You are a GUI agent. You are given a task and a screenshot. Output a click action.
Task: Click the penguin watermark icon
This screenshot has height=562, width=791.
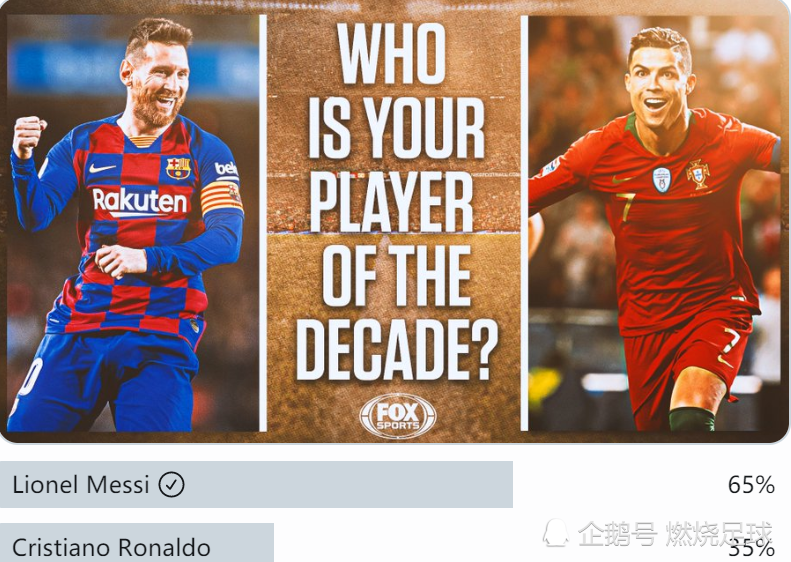(x=556, y=533)
